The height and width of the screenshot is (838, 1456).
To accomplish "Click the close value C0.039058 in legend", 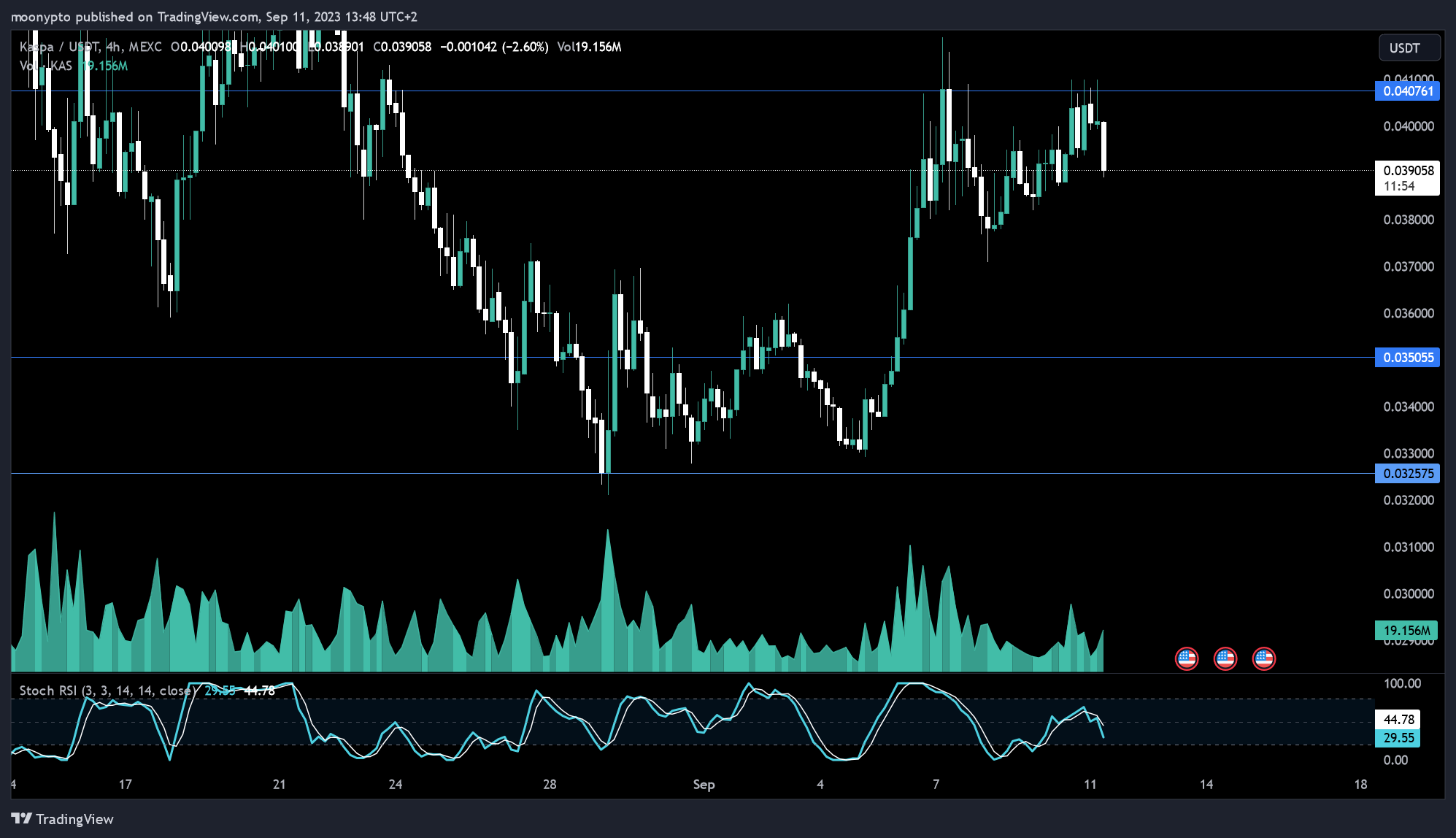I will tap(402, 47).
